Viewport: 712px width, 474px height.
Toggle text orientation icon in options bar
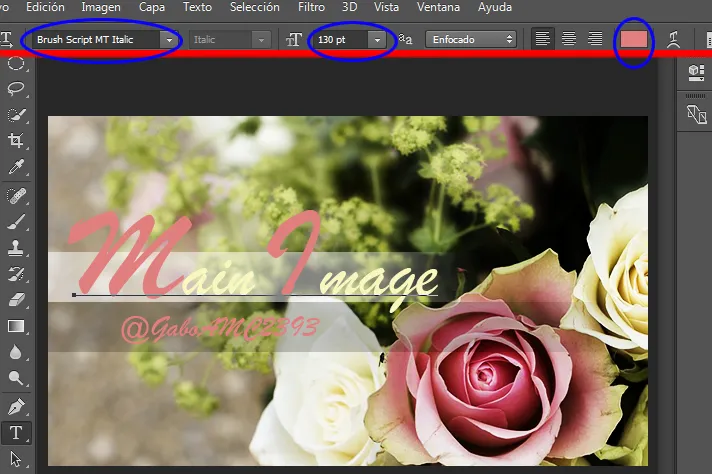[x=6, y=40]
